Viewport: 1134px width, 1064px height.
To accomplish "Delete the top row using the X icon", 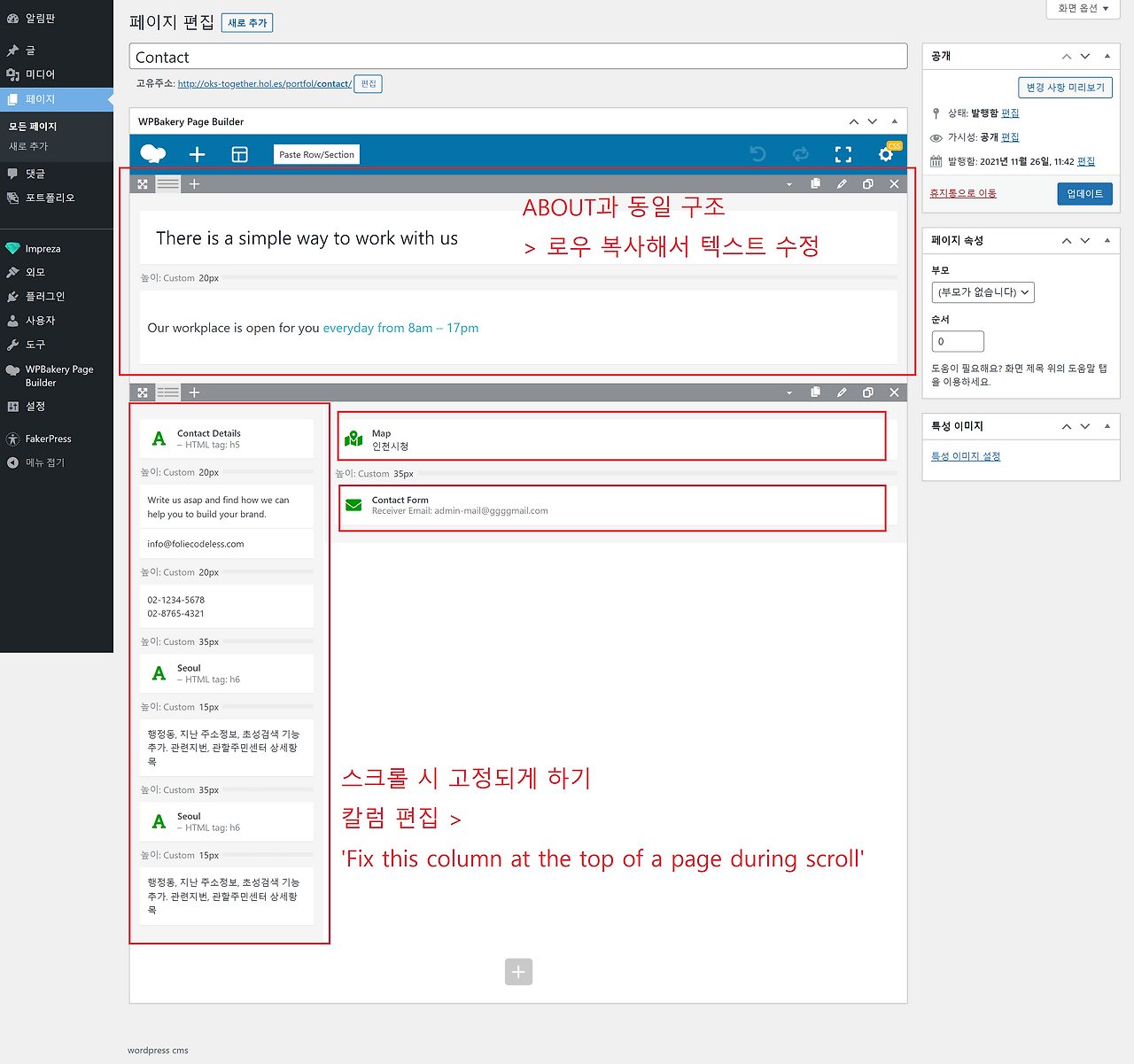I will point(894,183).
